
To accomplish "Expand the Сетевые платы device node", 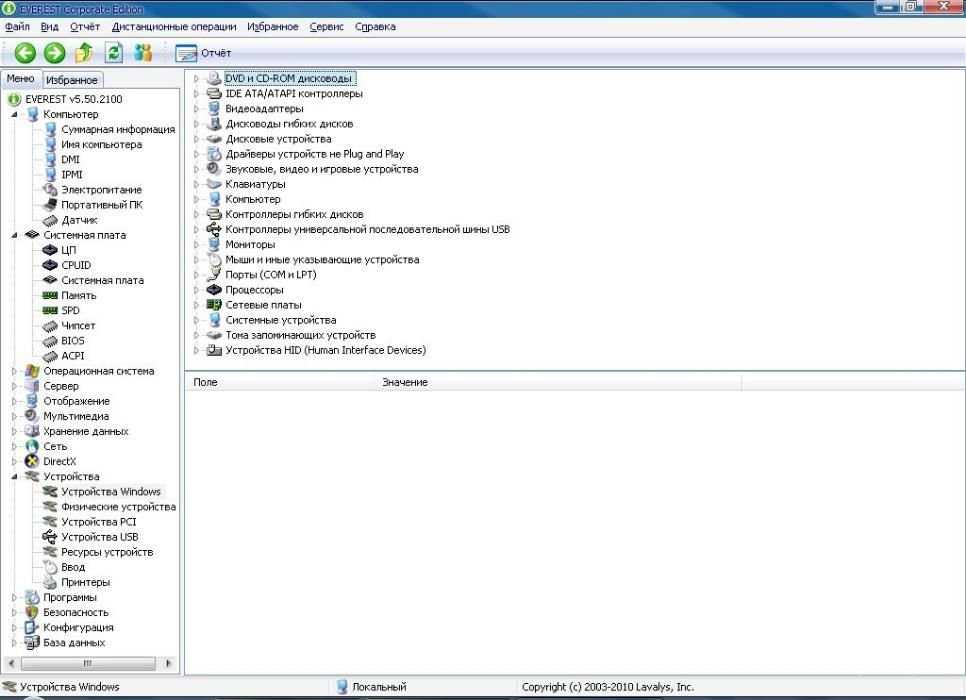I will tap(196, 305).
